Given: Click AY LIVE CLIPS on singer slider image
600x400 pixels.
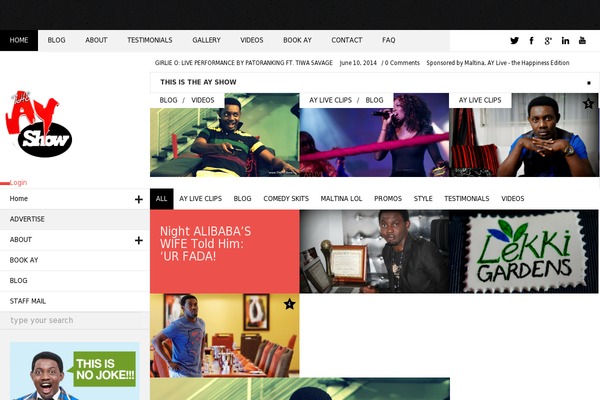Looking at the screenshot, I should pos(330,100).
